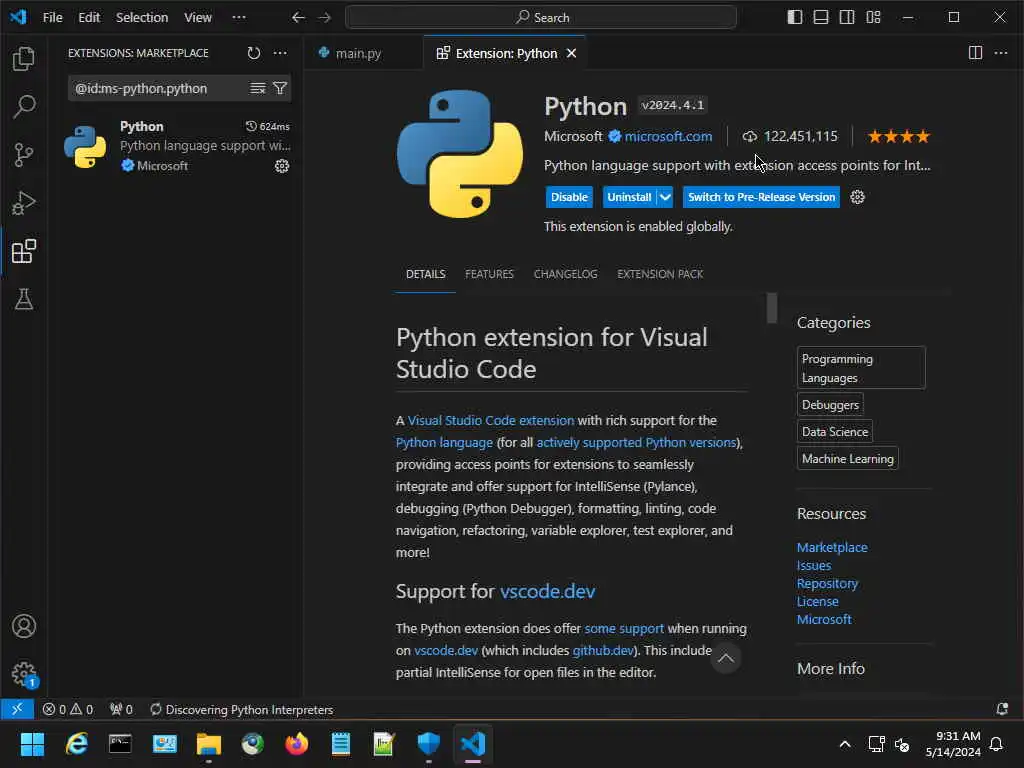Go back with the navigation arrow
1024x768 pixels.
(298, 18)
